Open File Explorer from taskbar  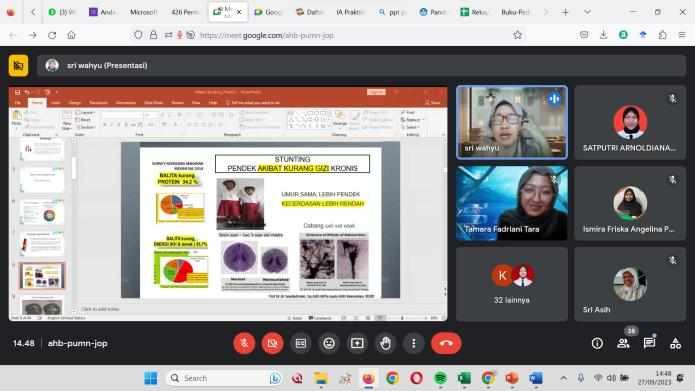coord(321,378)
